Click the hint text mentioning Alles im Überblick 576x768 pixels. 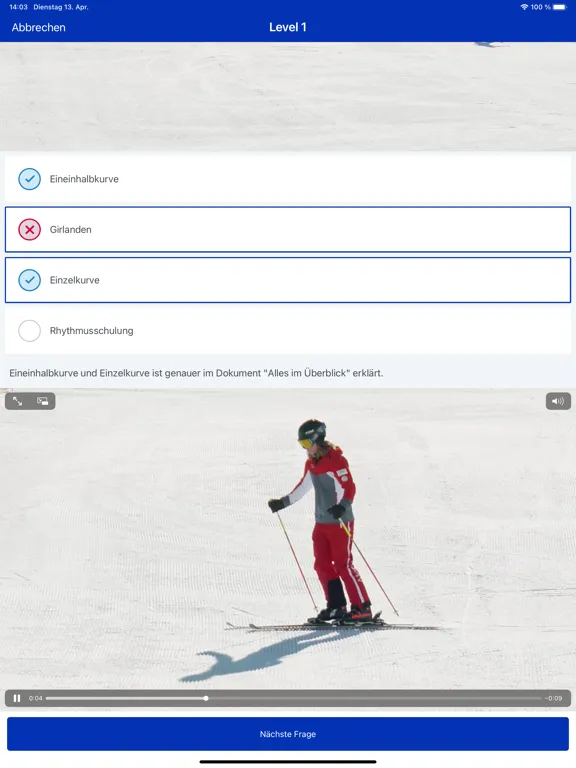pos(196,373)
